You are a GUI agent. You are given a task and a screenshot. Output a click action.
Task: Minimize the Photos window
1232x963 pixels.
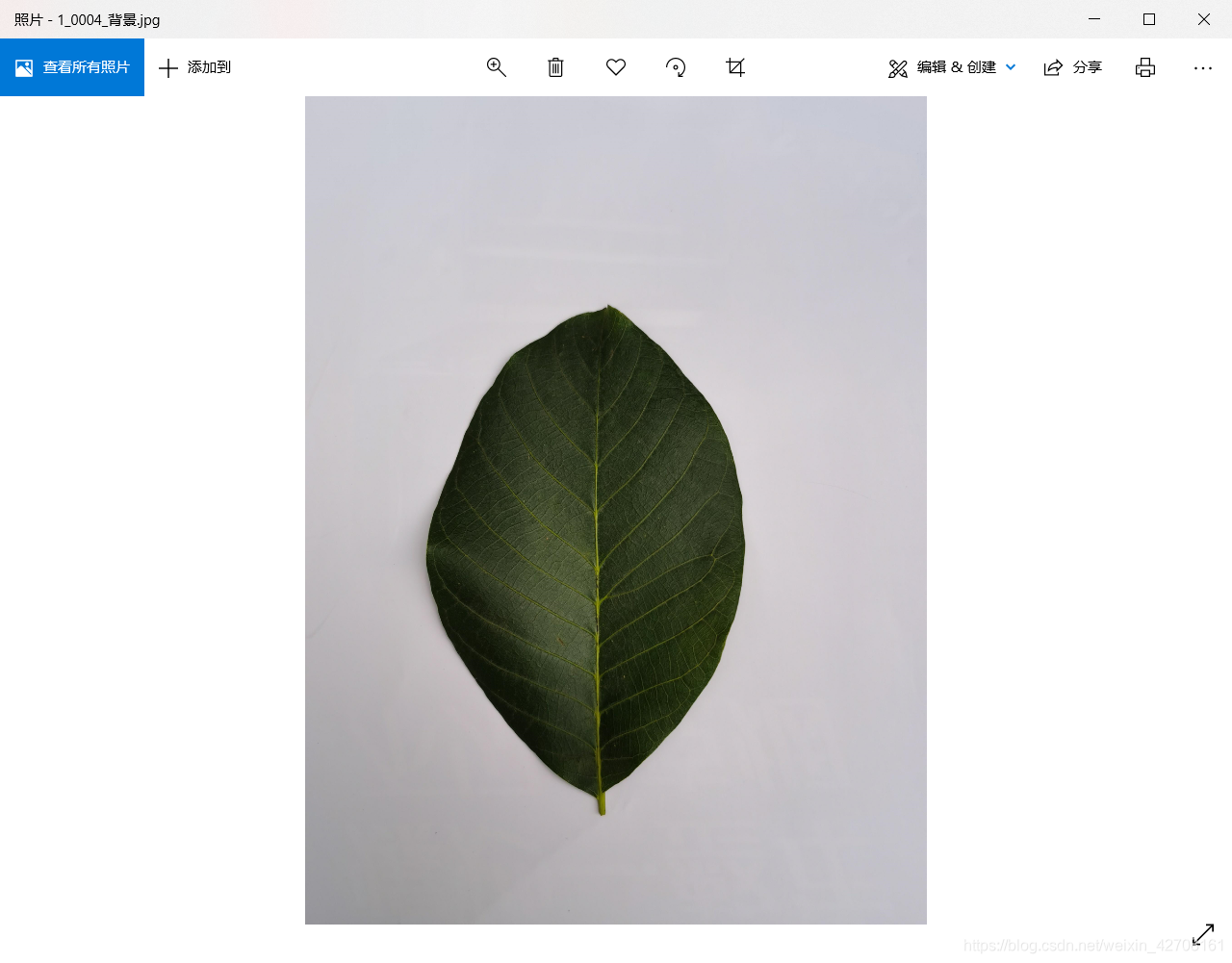click(x=1094, y=18)
